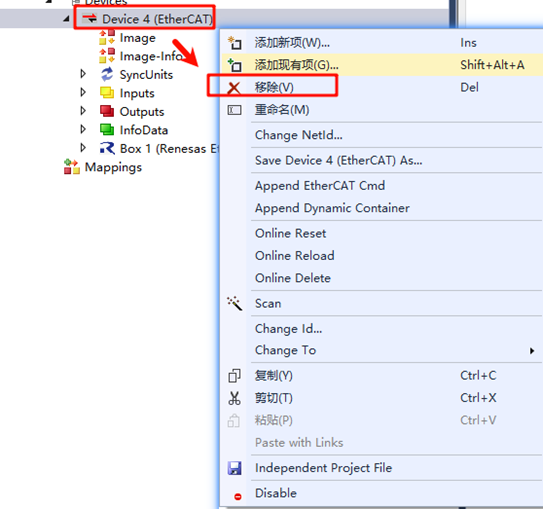Open the Change To submenu arrow
Screen dimensions: 543x509
tap(532, 351)
